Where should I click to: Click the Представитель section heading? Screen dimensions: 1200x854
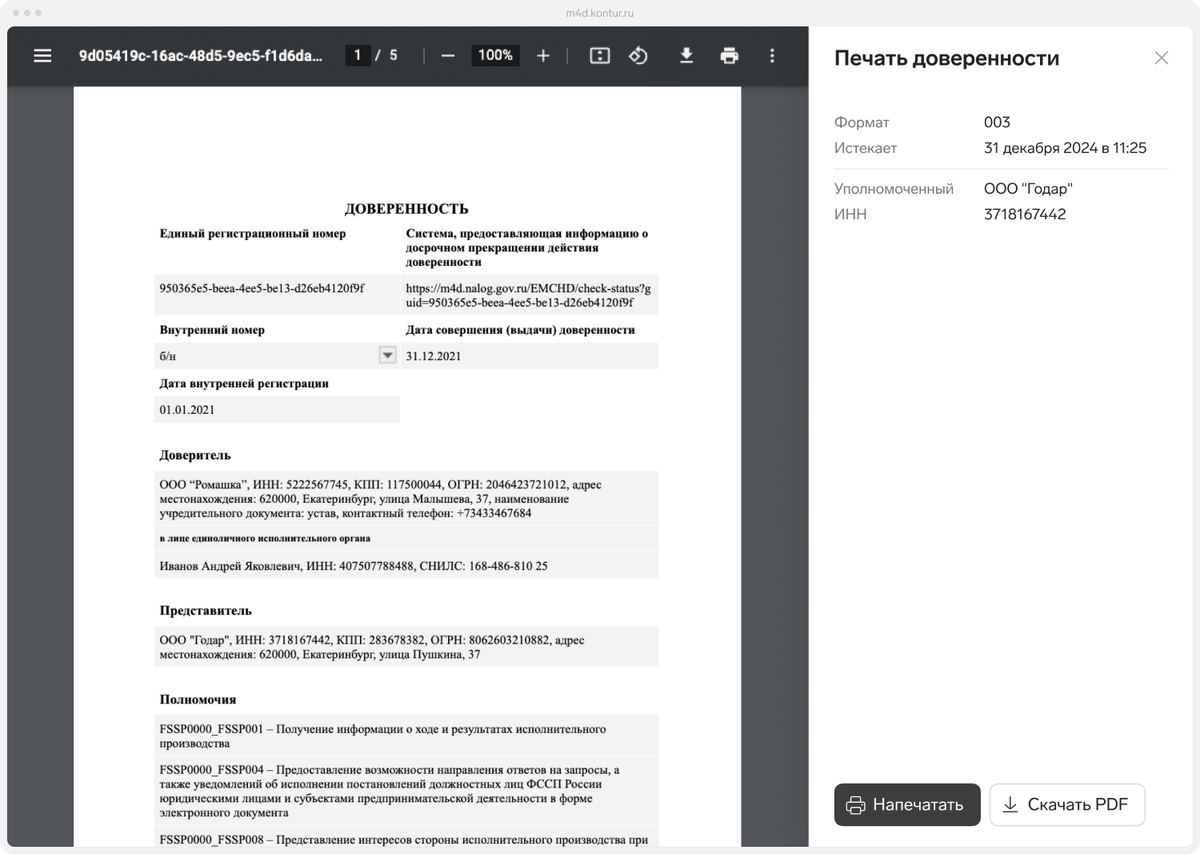click(x=206, y=610)
